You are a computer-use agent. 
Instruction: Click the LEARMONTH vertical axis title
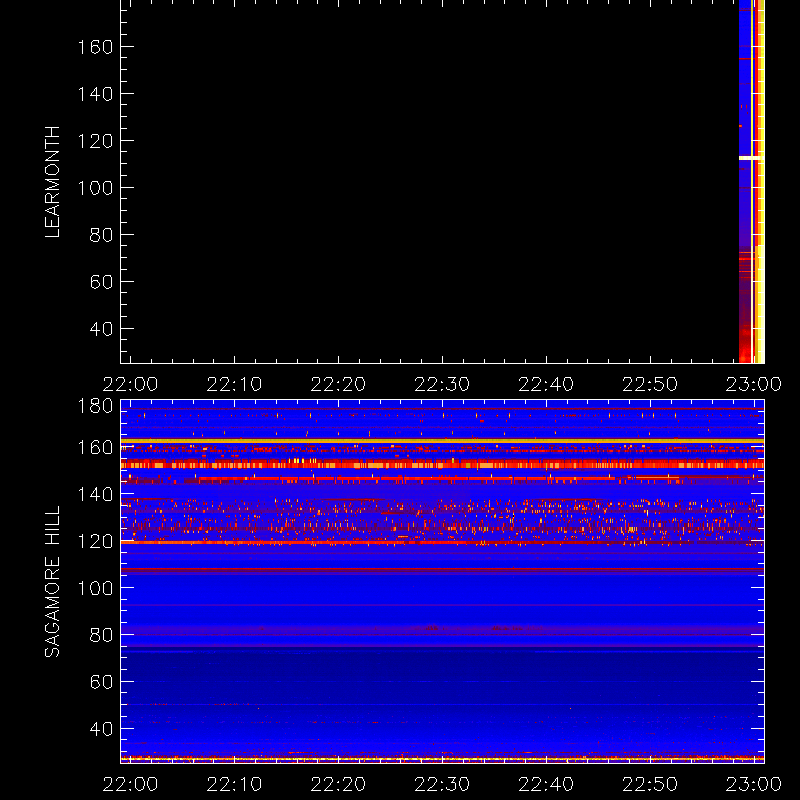tap(53, 182)
